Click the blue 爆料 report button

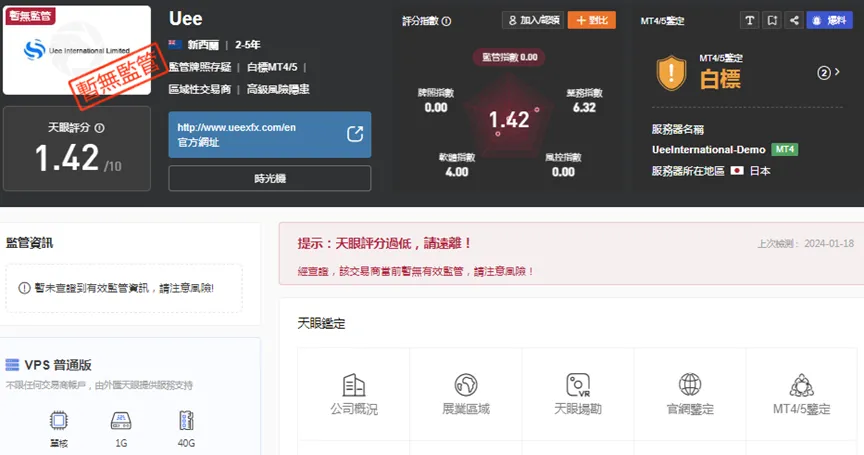829,20
